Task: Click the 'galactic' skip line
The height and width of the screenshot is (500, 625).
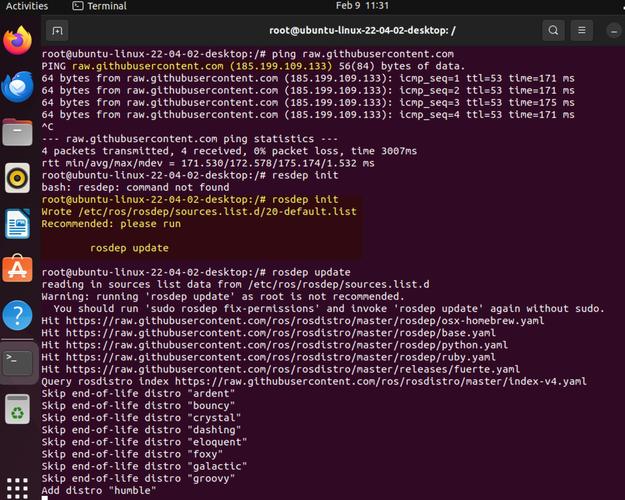Action: point(144,467)
